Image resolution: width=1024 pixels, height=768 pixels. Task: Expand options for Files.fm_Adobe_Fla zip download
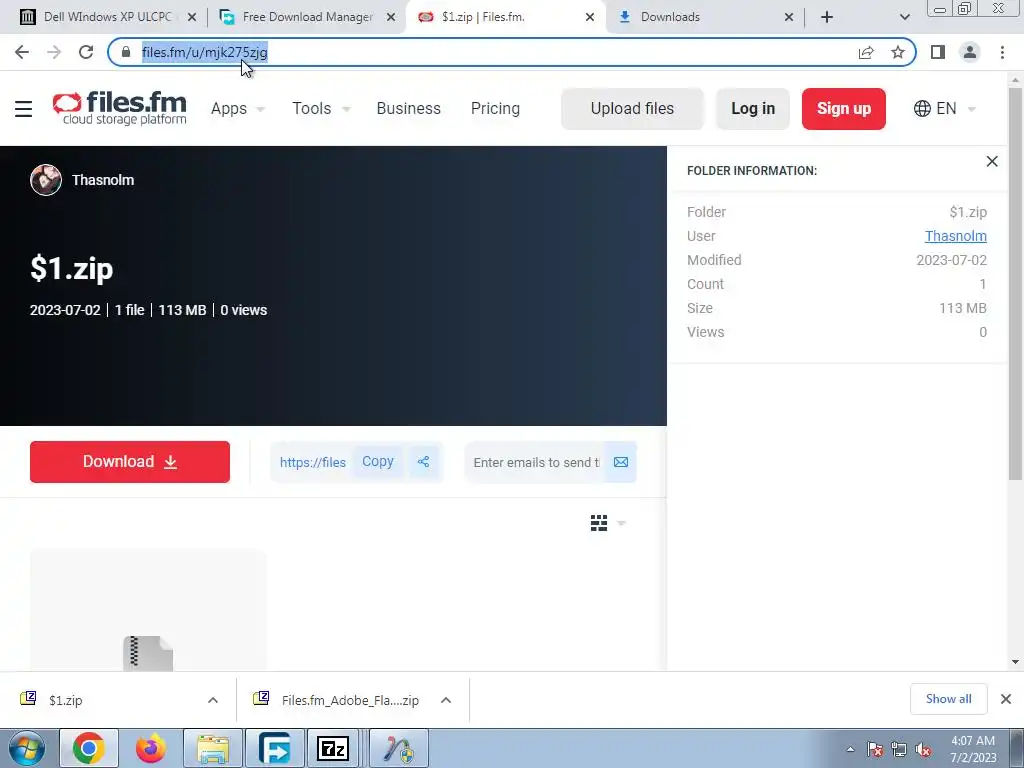pyautogui.click(x=446, y=700)
